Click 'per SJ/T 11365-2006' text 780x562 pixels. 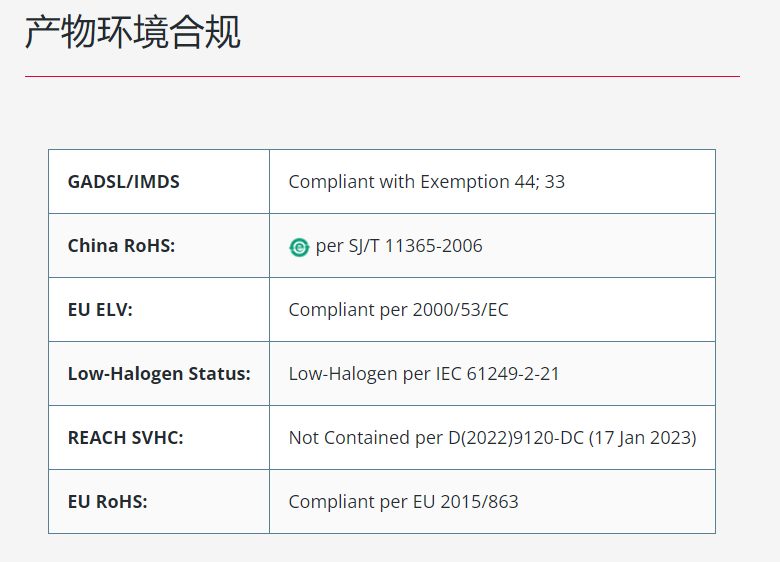tap(399, 246)
